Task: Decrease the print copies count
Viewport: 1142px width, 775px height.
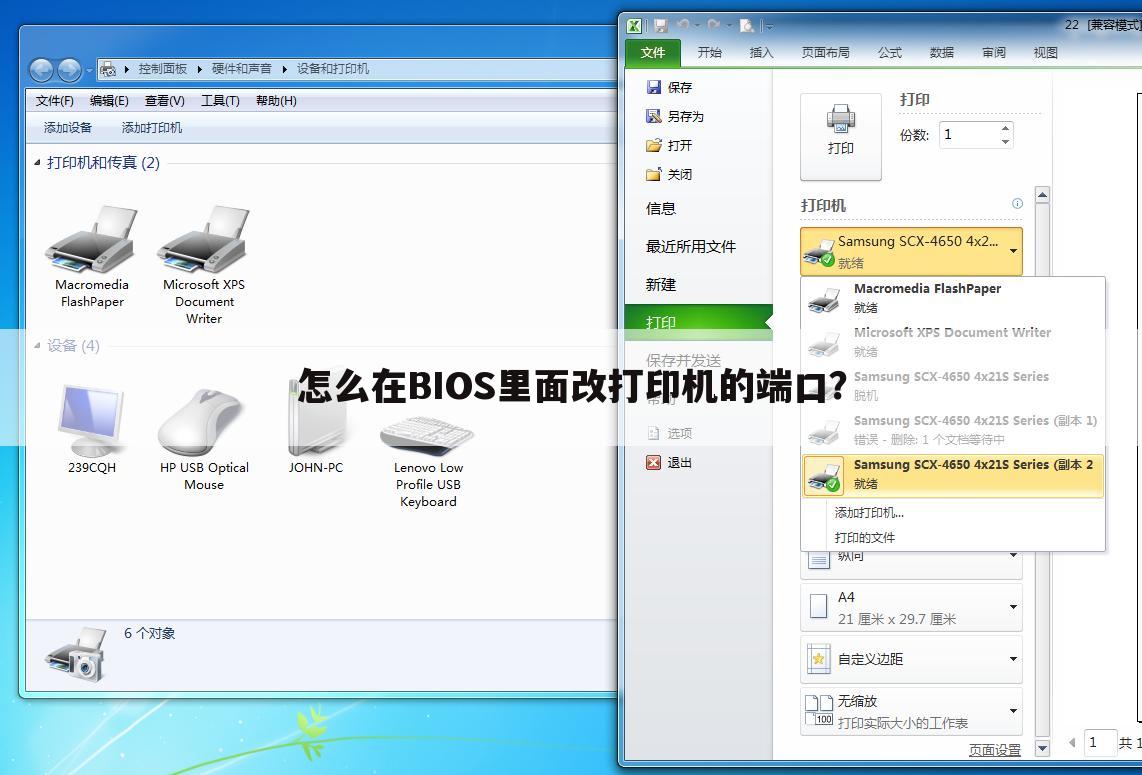Action: click(x=1005, y=141)
